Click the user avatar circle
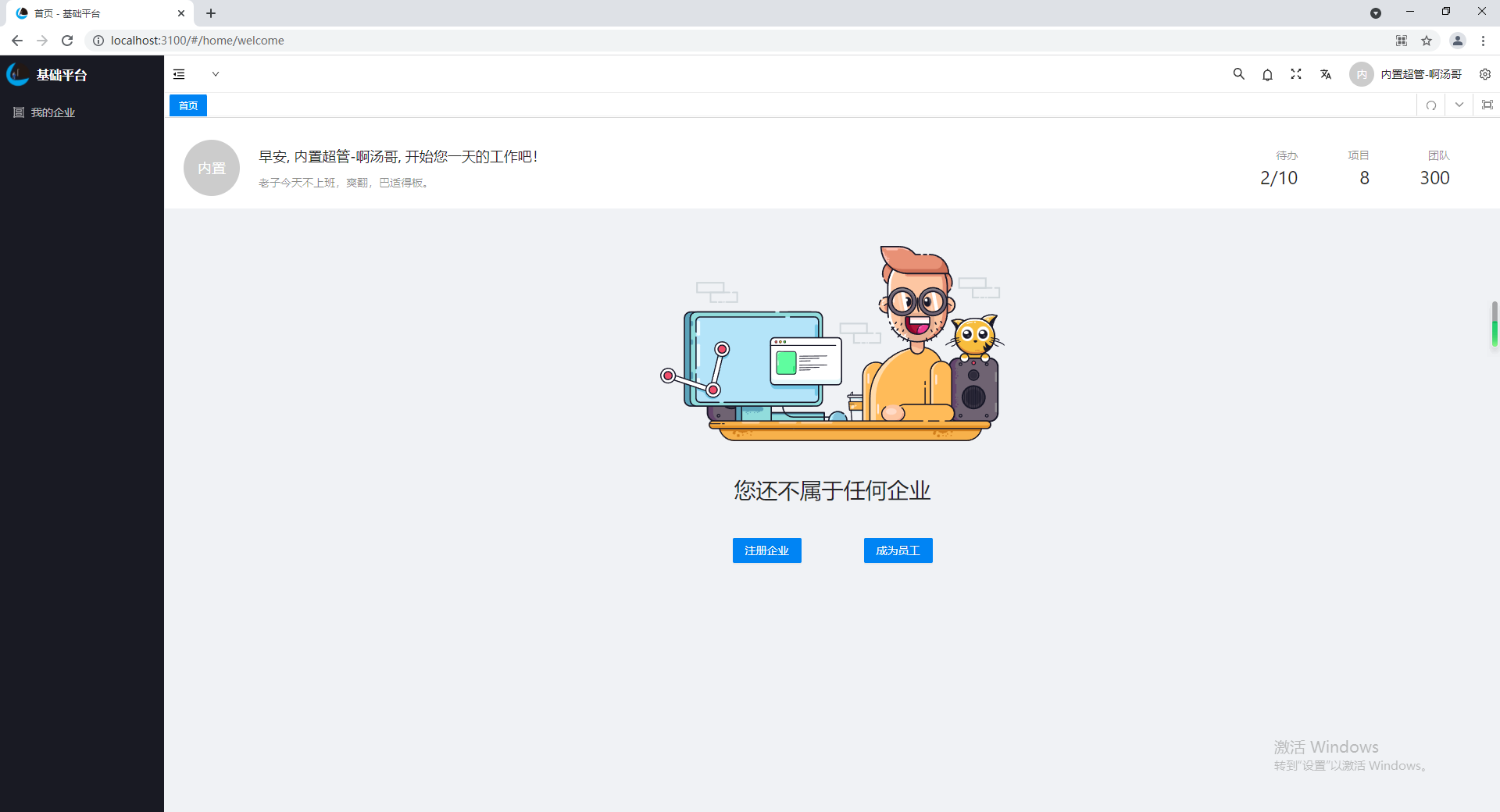The height and width of the screenshot is (812, 1500). (1362, 74)
